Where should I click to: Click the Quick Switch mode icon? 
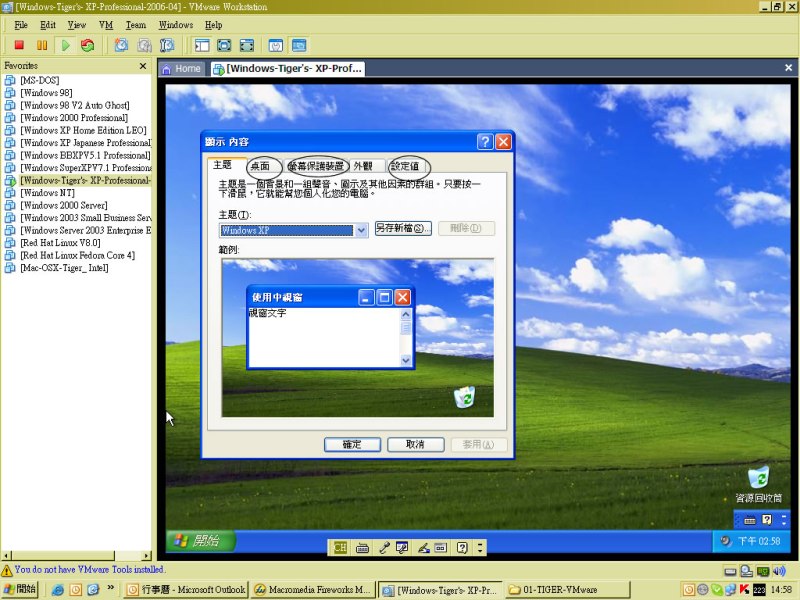tap(224, 45)
